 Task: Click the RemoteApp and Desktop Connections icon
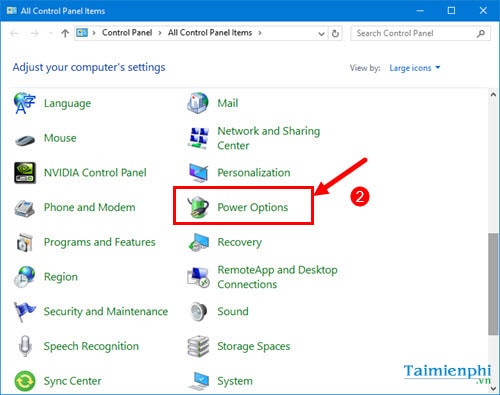(x=198, y=277)
